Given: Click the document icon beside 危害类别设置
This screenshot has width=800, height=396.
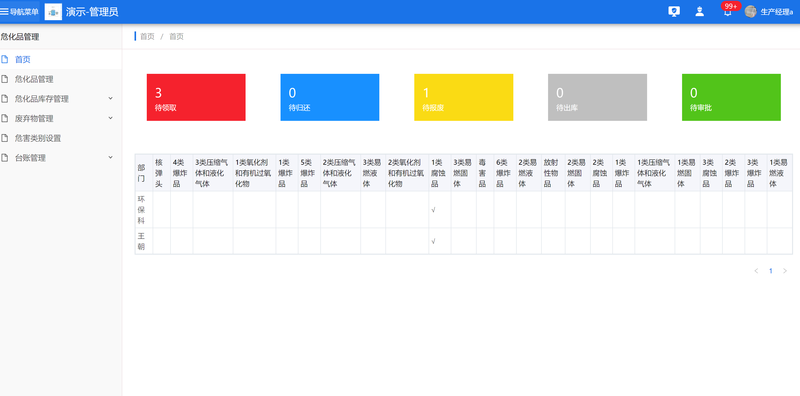Looking at the screenshot, I should click(5, 138).
